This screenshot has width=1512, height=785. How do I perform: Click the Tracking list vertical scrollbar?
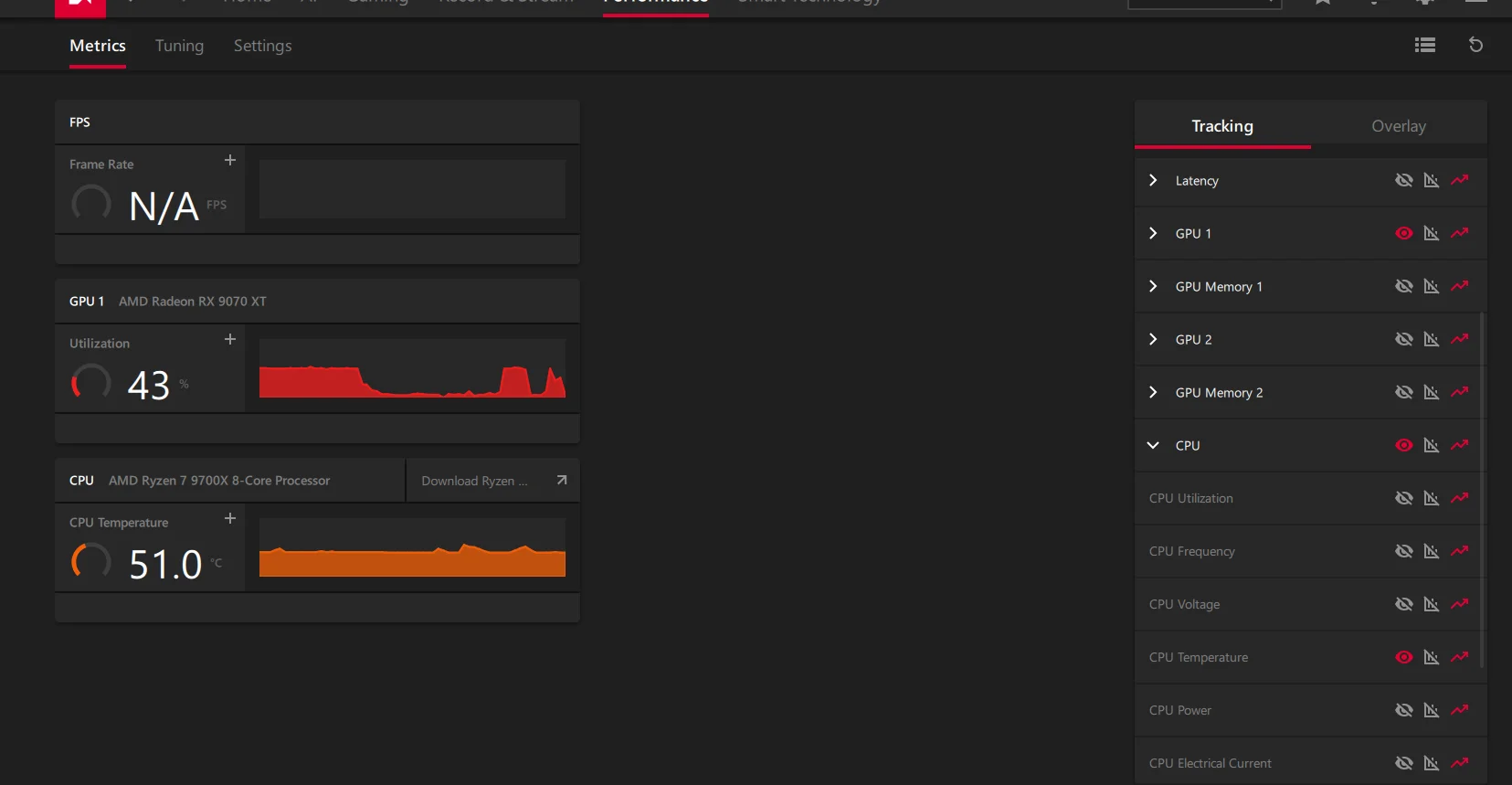pyautogui.click(x=1482, y=490)
